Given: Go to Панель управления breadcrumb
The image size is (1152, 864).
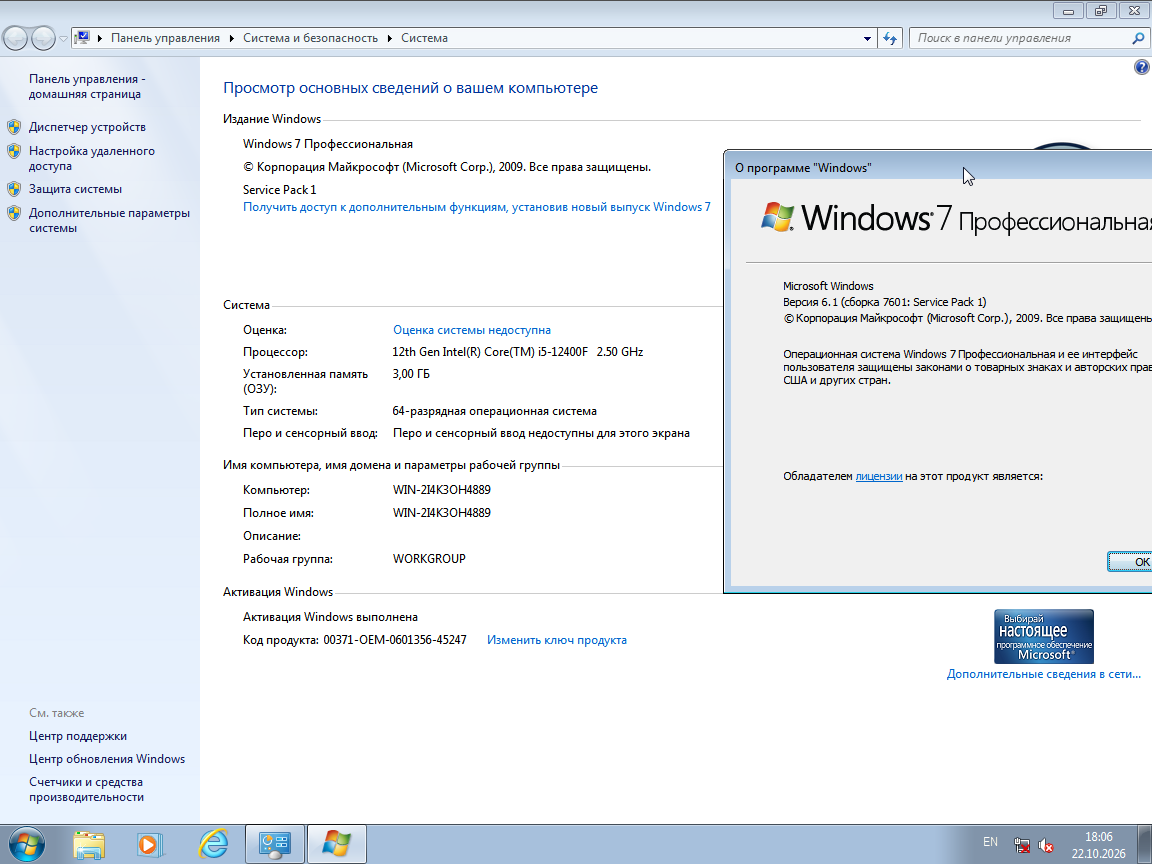Looking at the screenshot, I should pos(165,38).
